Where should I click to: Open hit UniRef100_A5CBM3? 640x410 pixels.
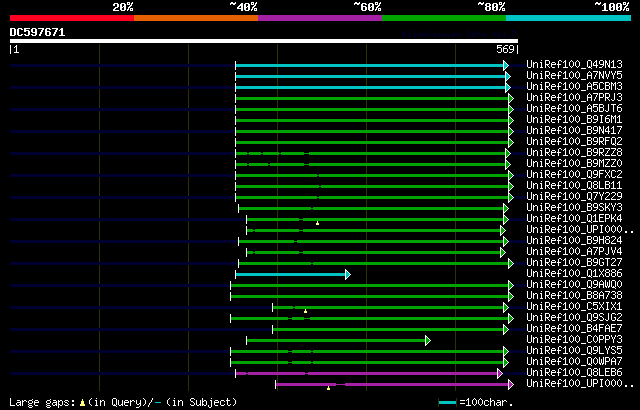tap(574, 86)
